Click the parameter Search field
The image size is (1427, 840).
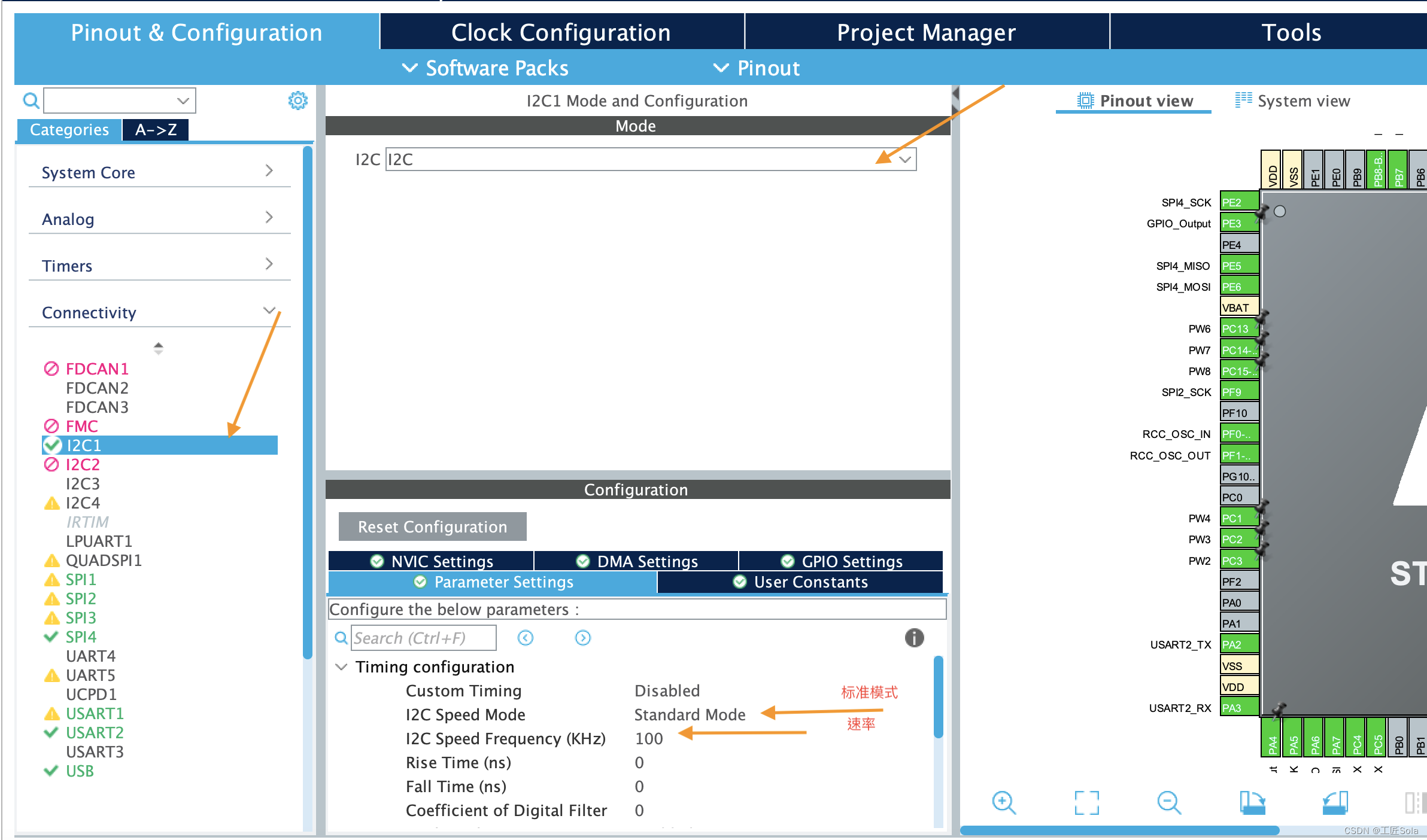point(423,638)
